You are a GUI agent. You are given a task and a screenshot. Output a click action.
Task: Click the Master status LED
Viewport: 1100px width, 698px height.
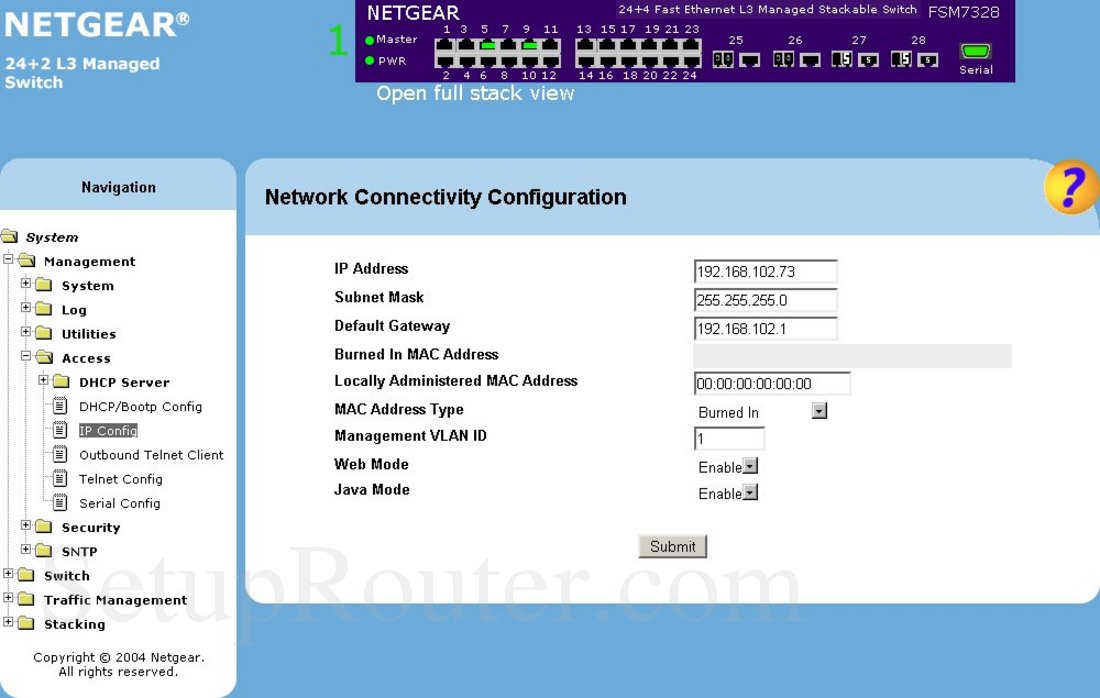[370, 40]
